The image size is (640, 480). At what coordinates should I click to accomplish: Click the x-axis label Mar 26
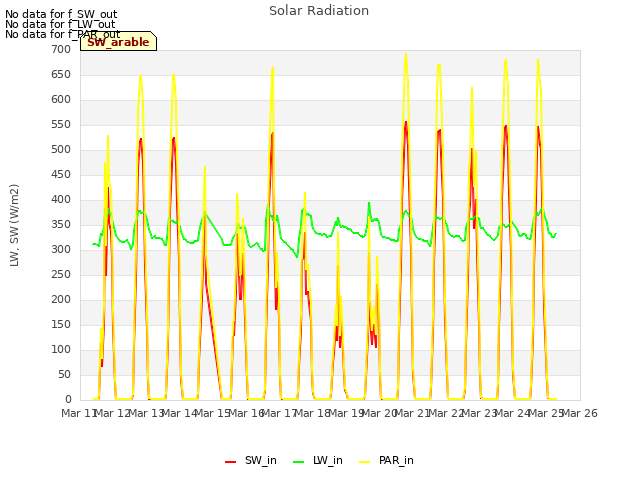(x=580, y=413)
